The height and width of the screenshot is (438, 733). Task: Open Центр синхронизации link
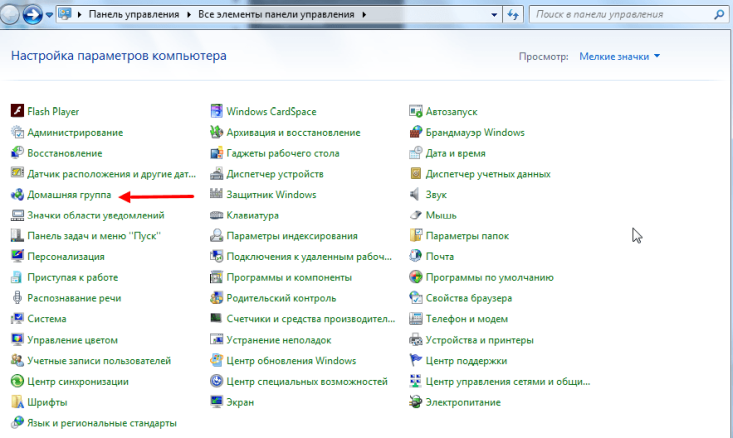click(78, 381)
